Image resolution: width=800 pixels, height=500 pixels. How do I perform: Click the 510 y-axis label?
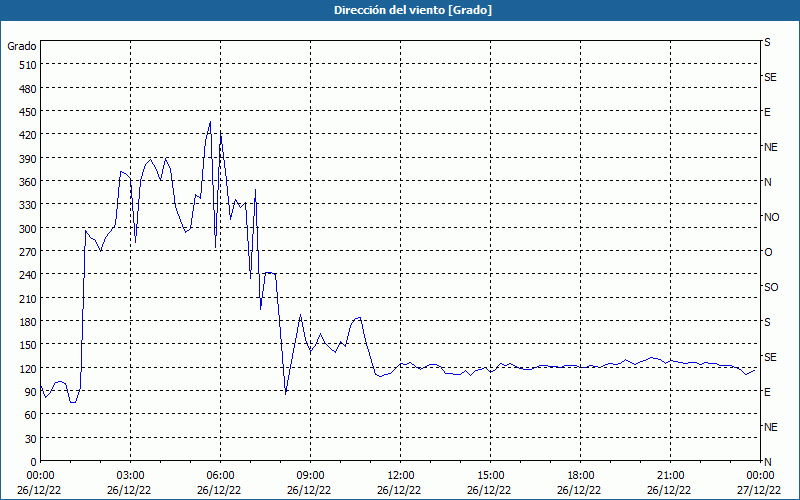click(x=28, y=65)
